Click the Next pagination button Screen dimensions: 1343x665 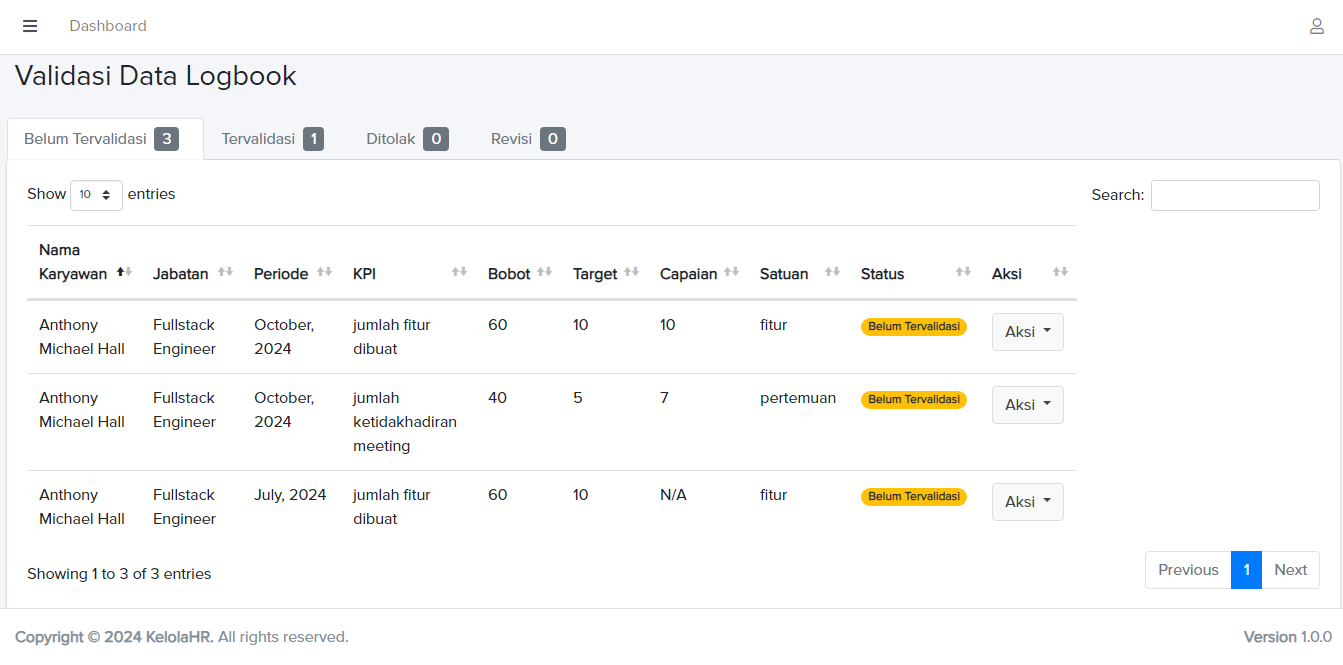1290,570
